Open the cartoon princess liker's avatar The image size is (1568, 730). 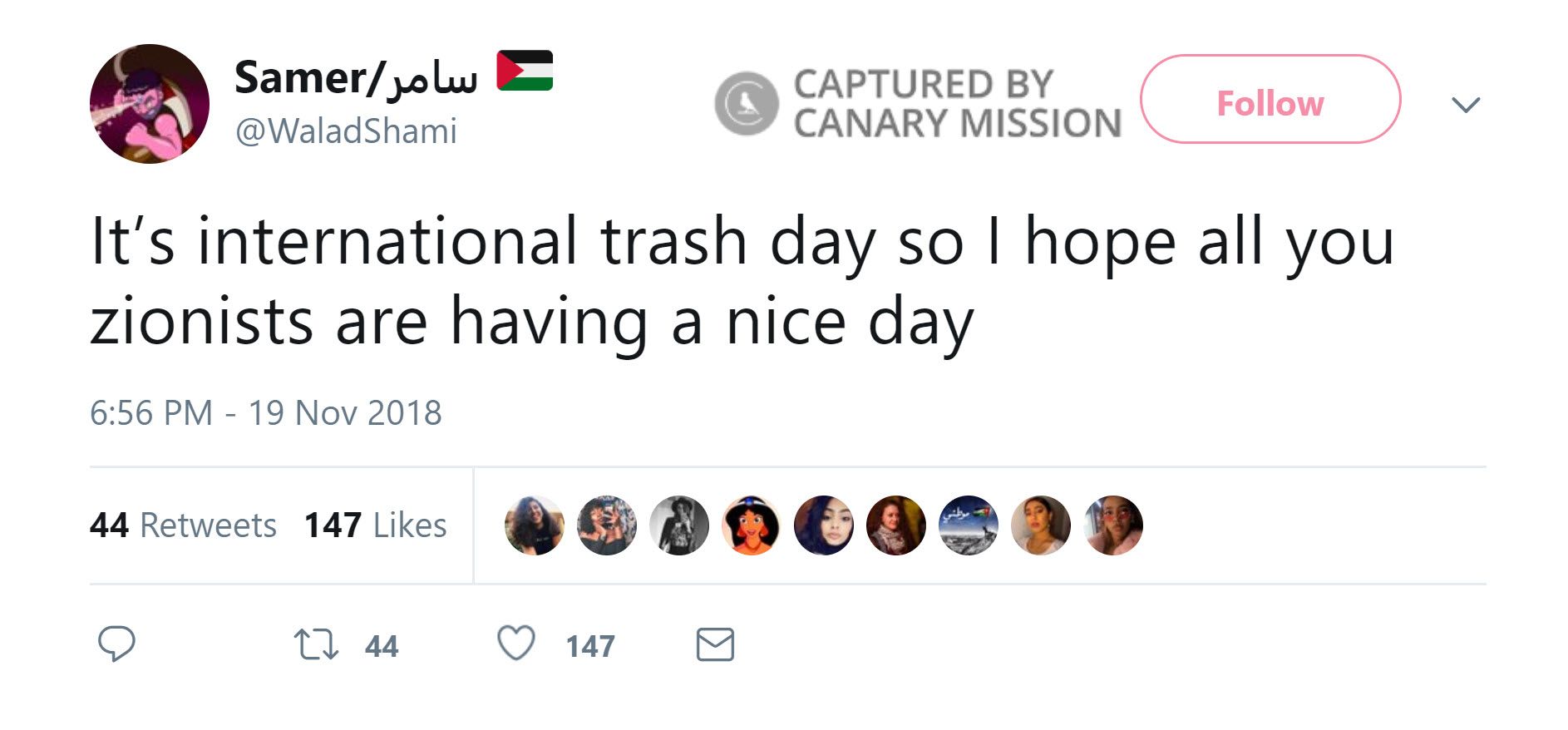point(752,525)
